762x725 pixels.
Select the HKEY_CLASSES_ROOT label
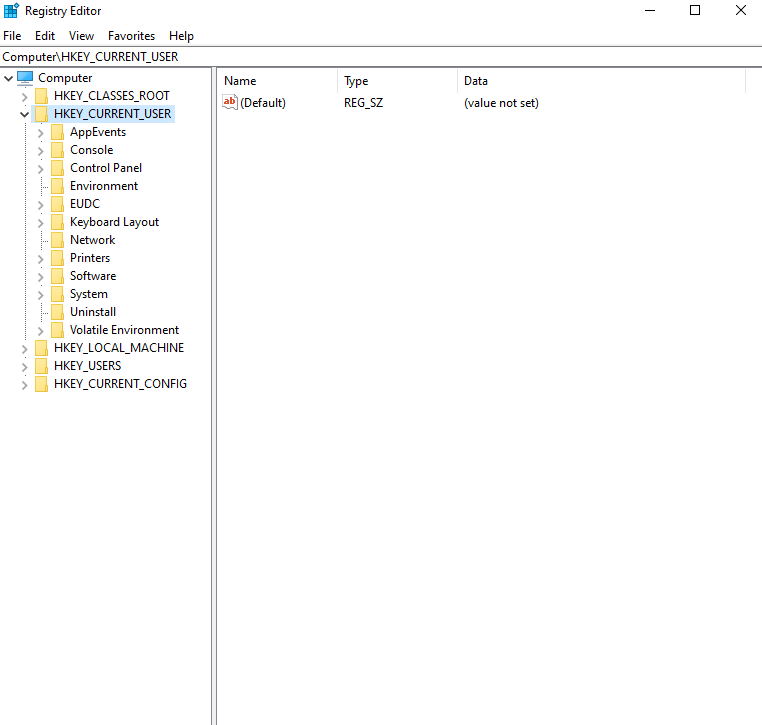click(x=112, y=96)
